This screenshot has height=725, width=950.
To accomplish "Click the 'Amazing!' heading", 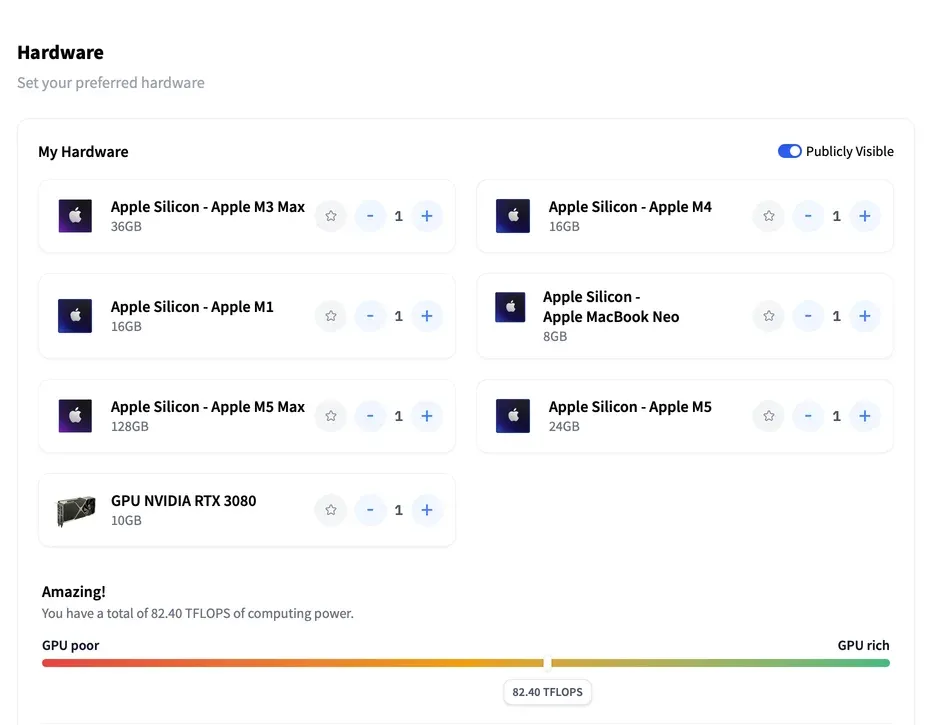I will pos(74,592).
